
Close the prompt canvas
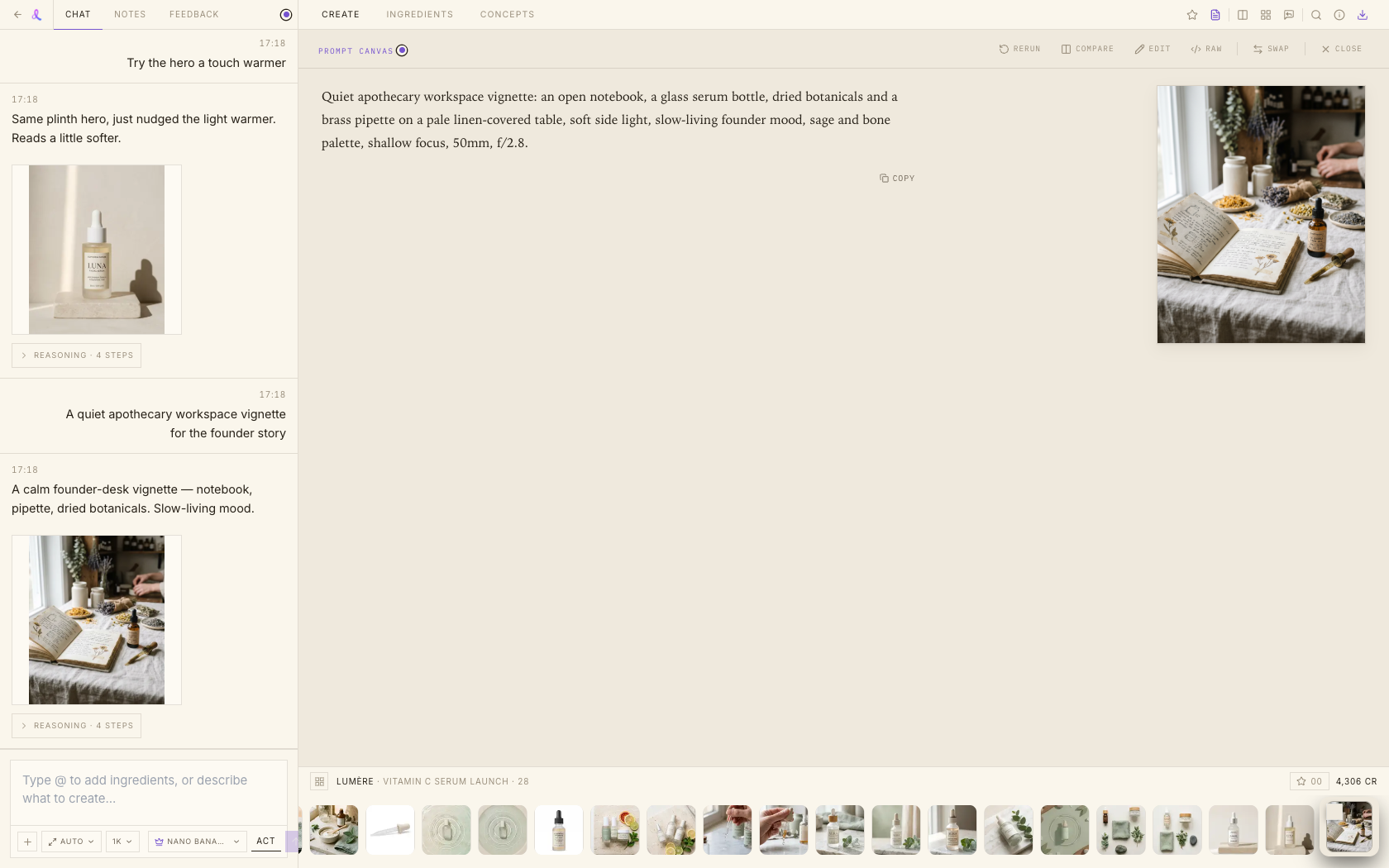[x=1341, y=49]
